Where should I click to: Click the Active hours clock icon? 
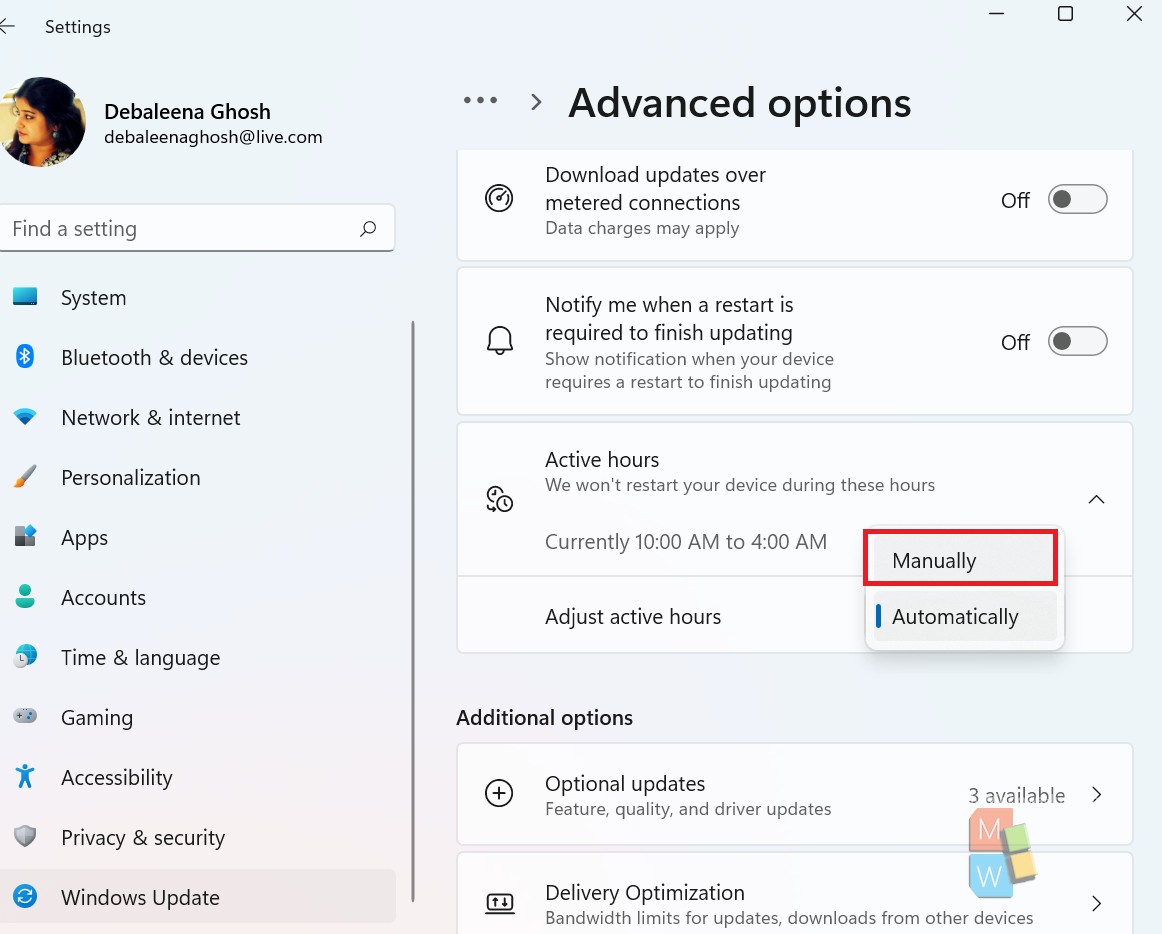[x=499, y=499]
